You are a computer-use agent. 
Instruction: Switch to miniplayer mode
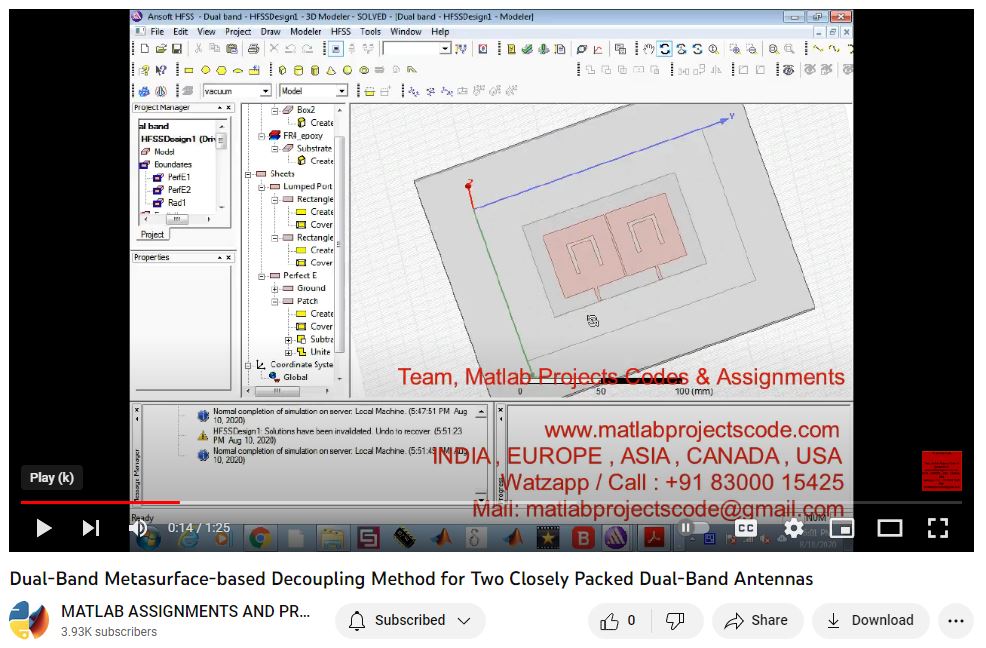[x=842, y=528]
